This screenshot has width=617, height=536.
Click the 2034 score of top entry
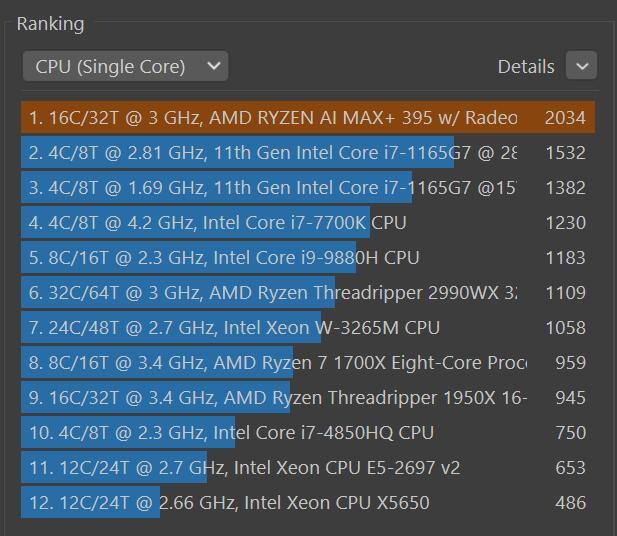565,118
